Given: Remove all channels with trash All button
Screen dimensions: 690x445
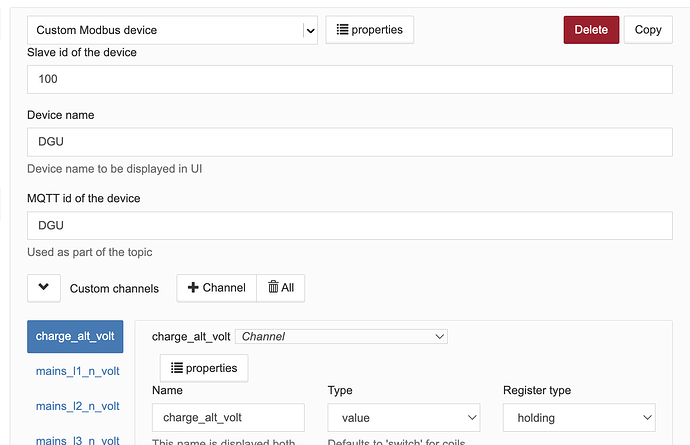Looking at the screenshot, I should (281, 288).
